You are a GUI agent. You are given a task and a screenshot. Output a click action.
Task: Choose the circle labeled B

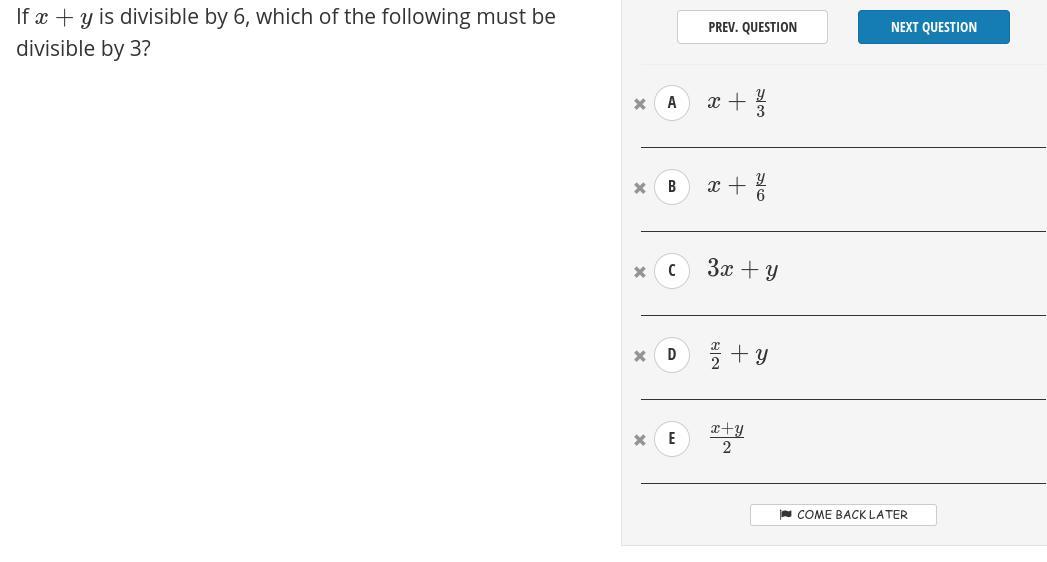672,187
